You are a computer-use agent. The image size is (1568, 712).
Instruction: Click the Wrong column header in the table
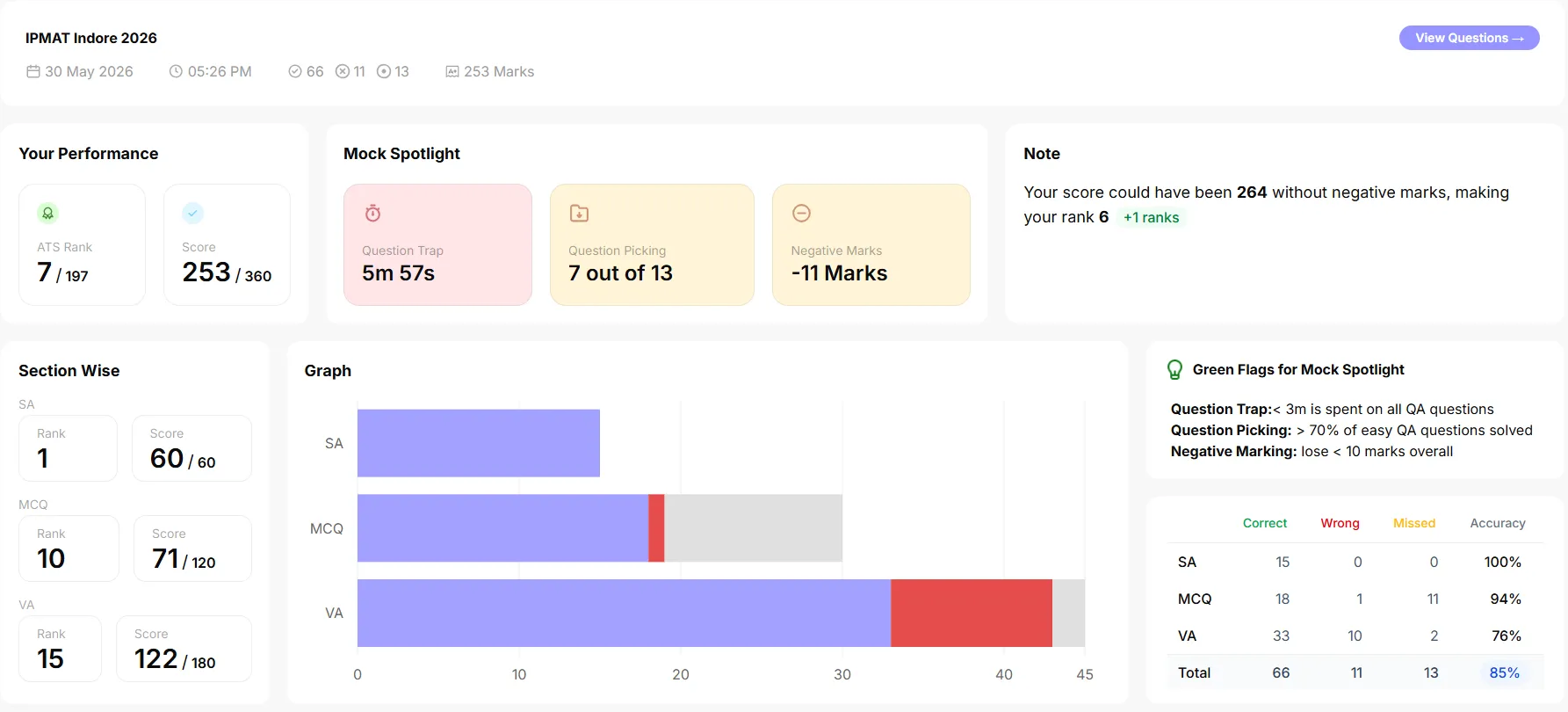click(1340, 523)
